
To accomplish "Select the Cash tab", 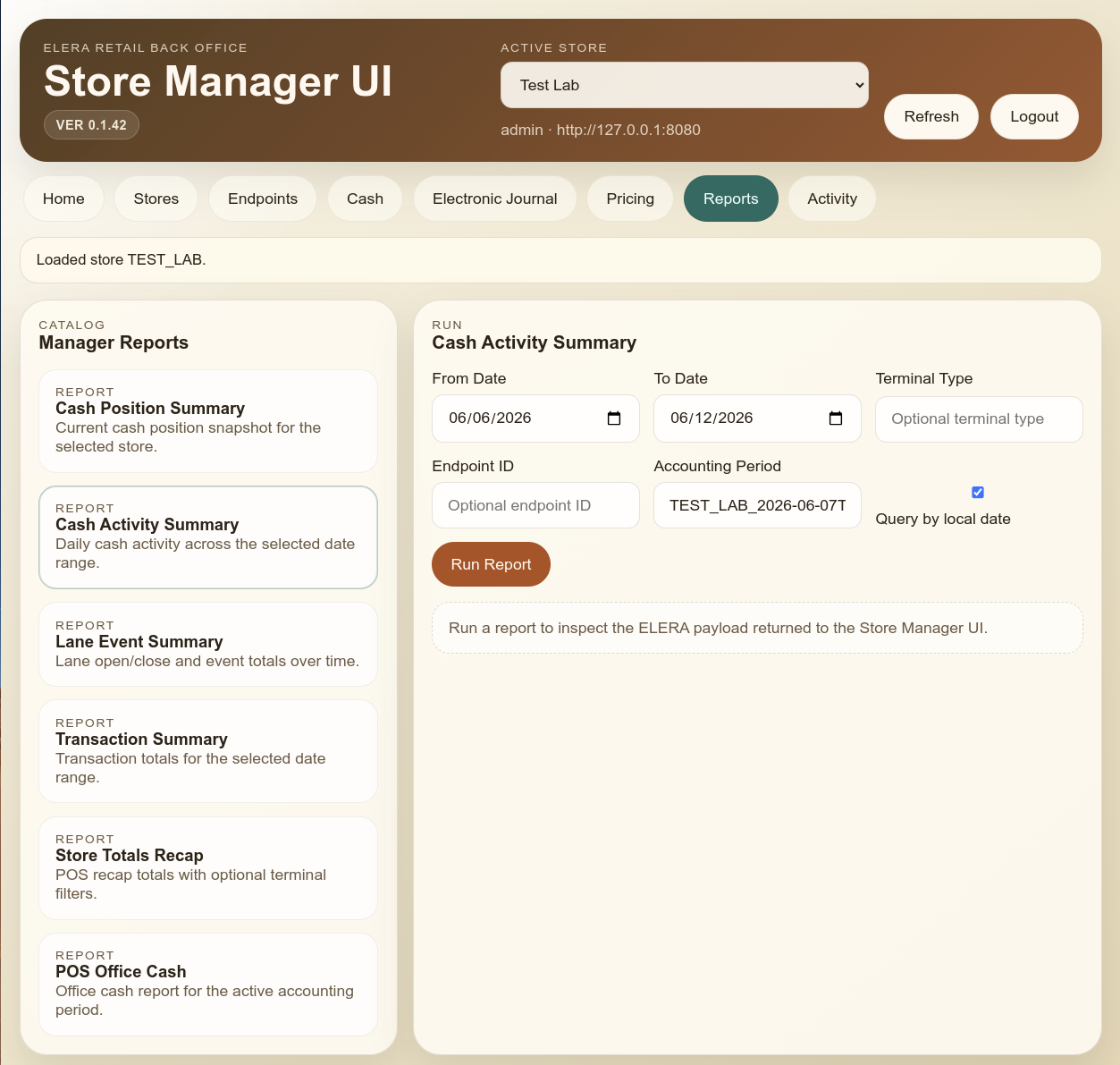I will click(x=365, y=199).
